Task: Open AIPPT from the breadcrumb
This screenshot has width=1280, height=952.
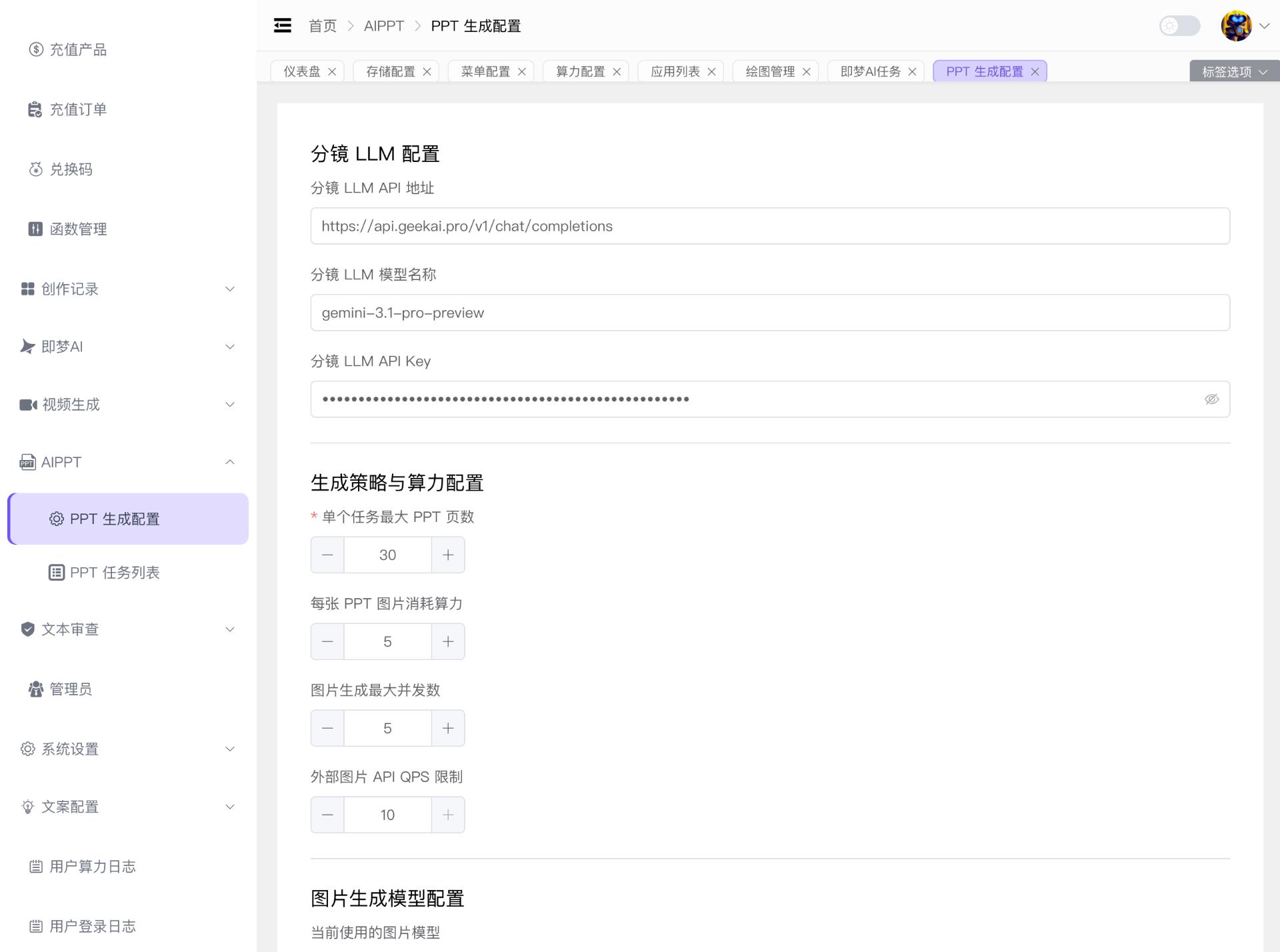Action: point(383,26)
